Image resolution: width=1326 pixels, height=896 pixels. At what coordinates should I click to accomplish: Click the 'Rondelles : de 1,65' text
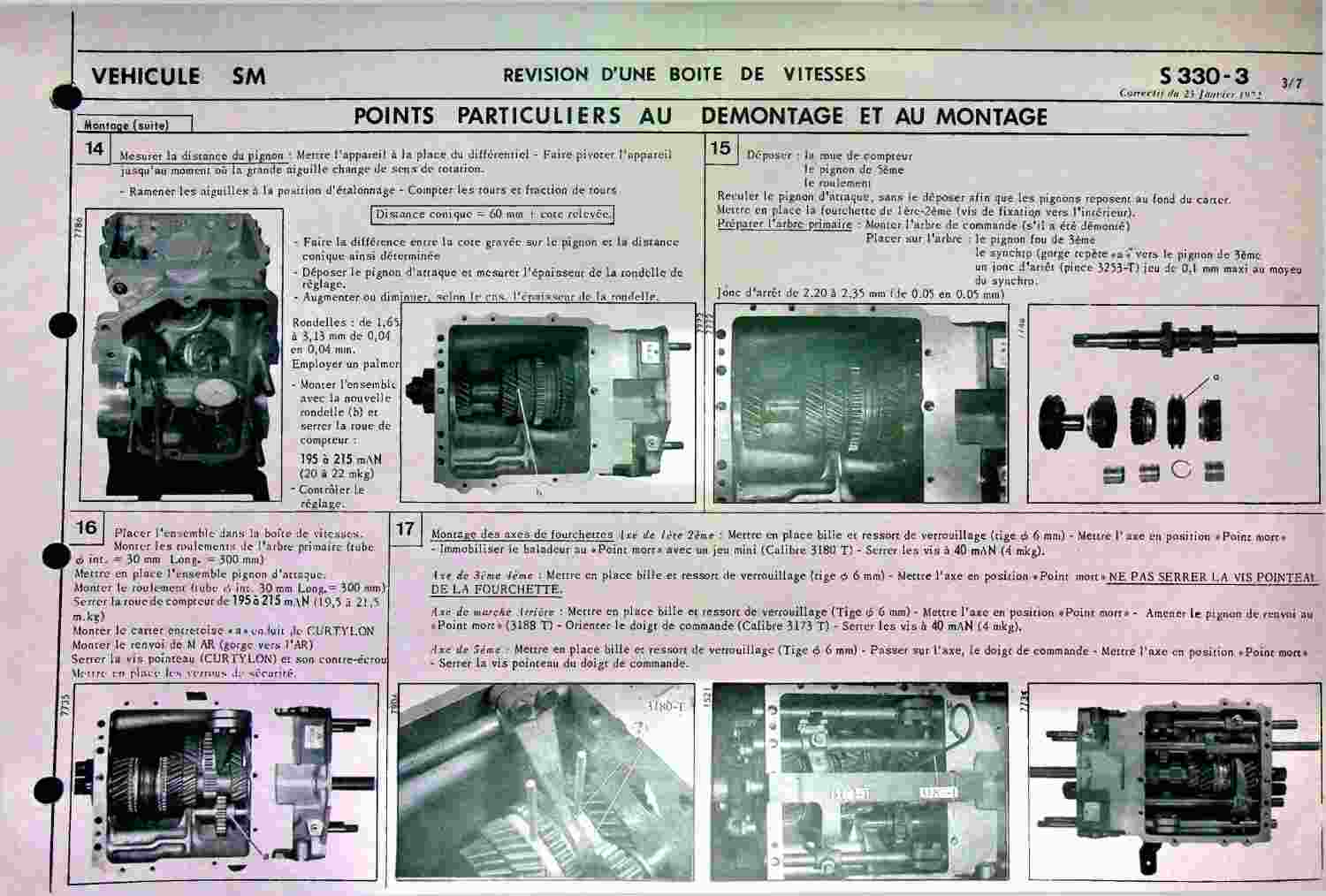point(347,323)
